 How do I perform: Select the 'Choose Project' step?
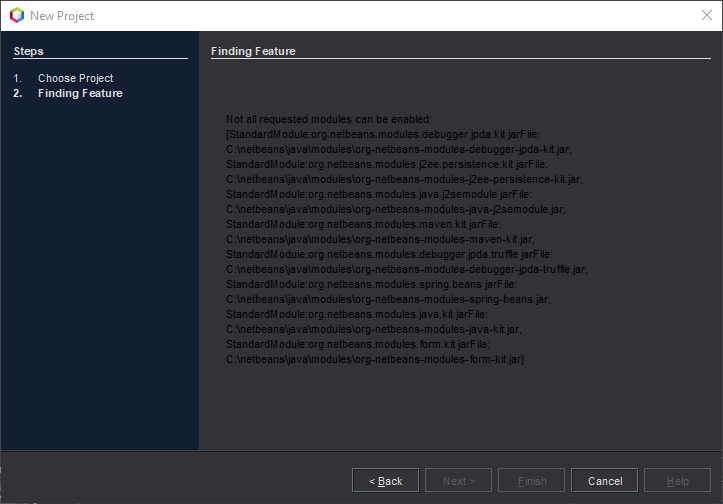[76, 78]
